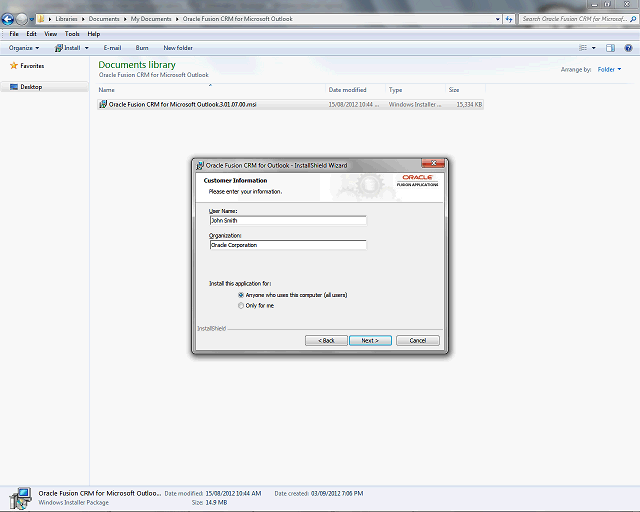Screen dimensions: 640x512
Task: Click the Back navigation arrow in Explorer
Action: click(8, 19)
